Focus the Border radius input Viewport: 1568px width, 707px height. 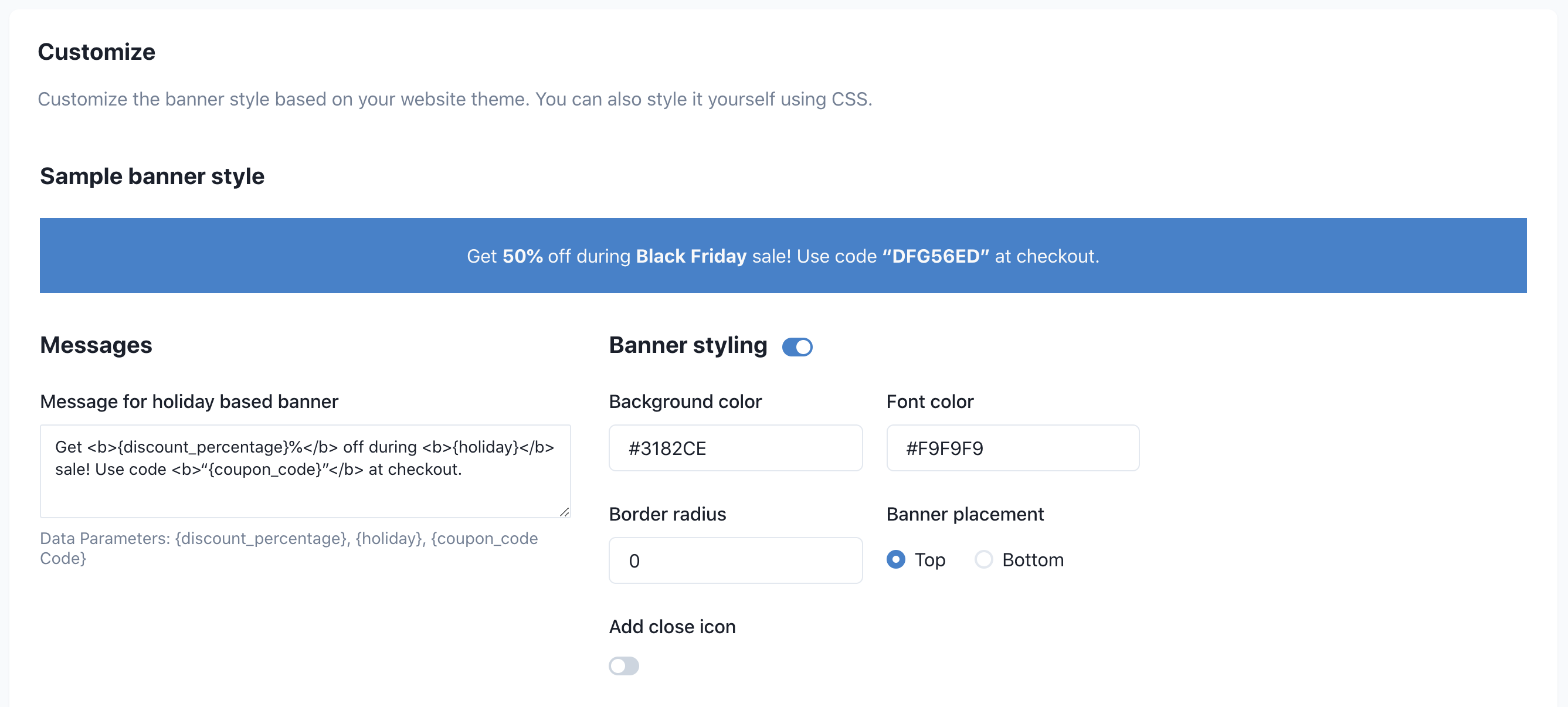pos(735,560)
